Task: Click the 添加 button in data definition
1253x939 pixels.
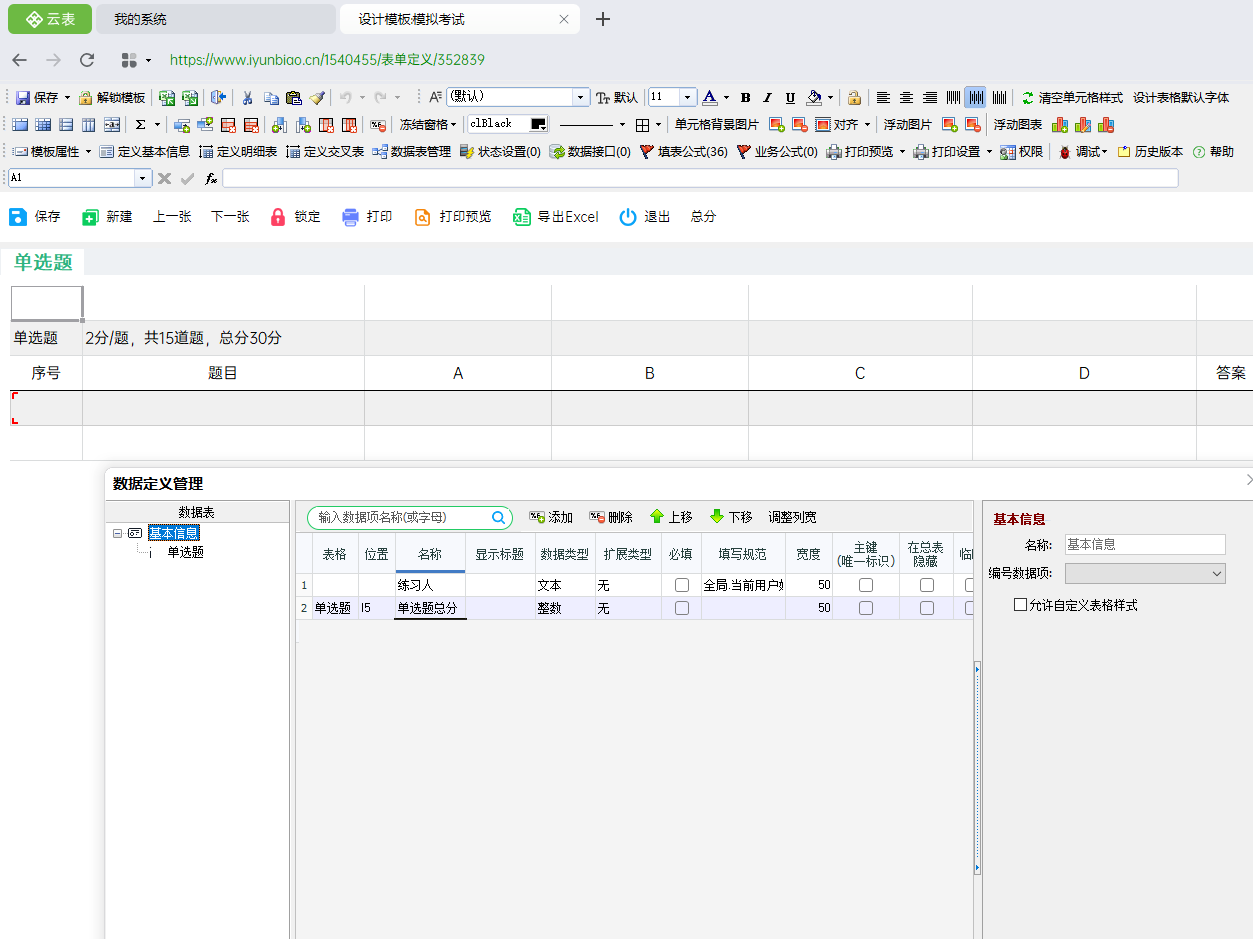Action: click(x=551, y=517)
